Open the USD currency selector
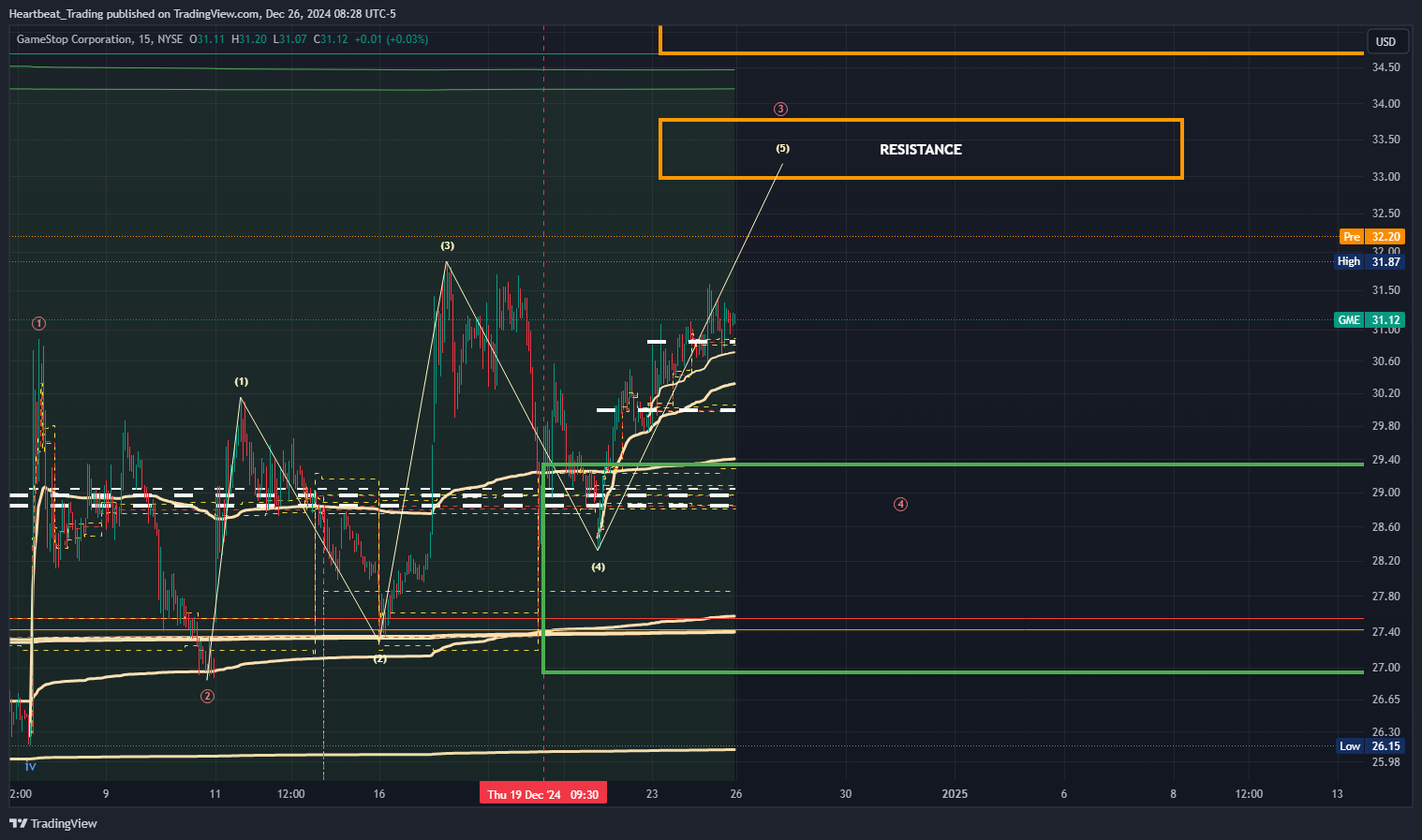Image resolution: width=1422 pixels, height=840 pixels. [x=1385, y=41]
